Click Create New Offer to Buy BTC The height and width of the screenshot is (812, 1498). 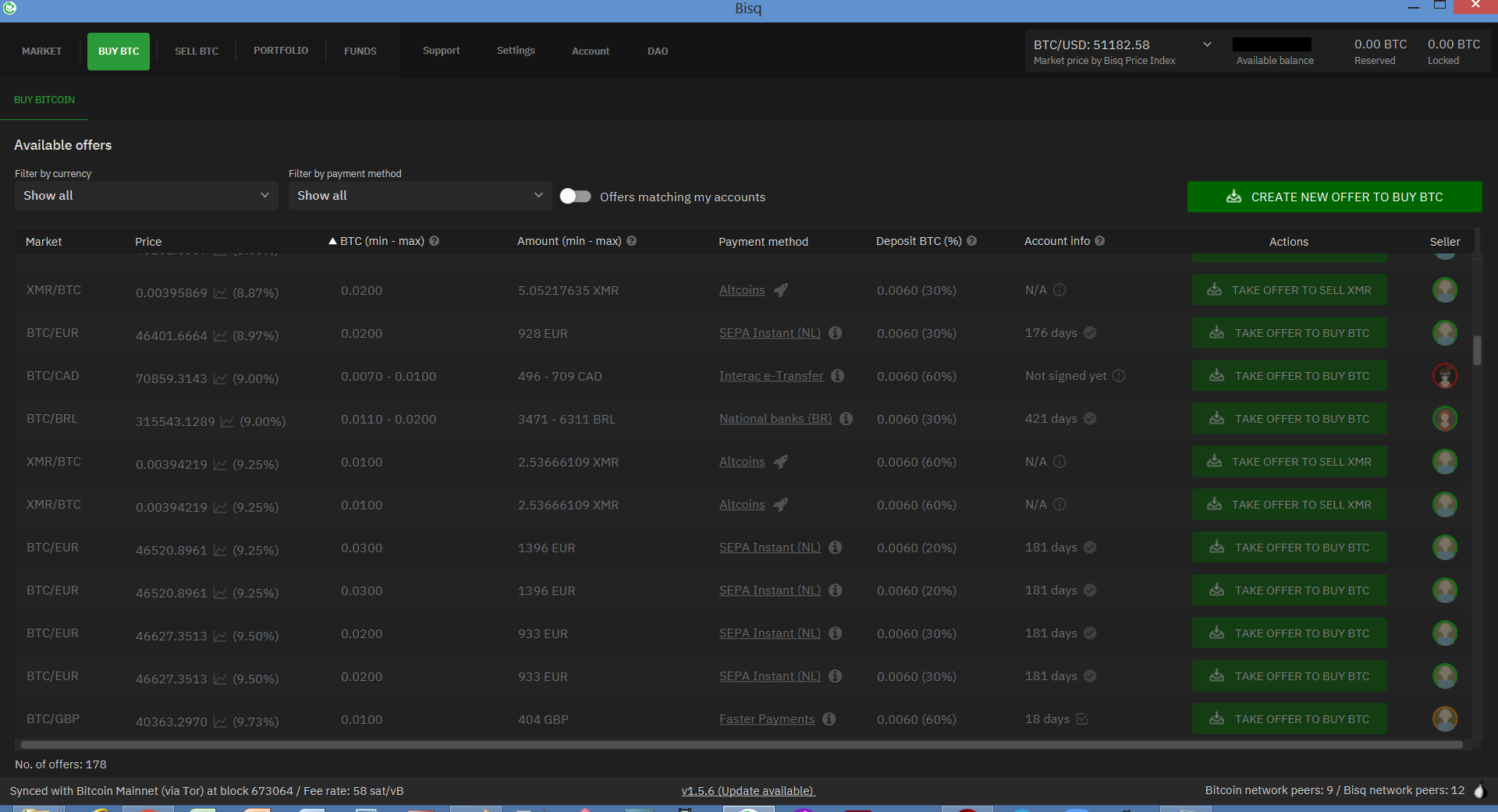1334,197
